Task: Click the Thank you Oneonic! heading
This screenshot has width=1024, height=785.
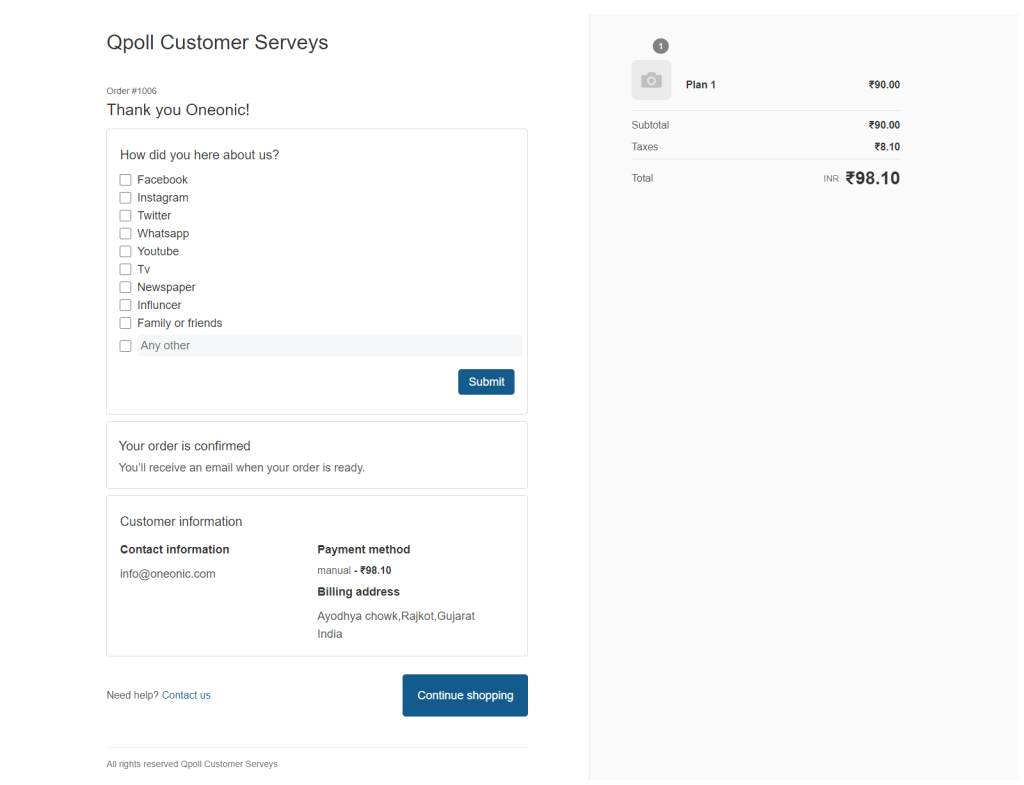Action: pyautogui.click(x=178, y=110)
